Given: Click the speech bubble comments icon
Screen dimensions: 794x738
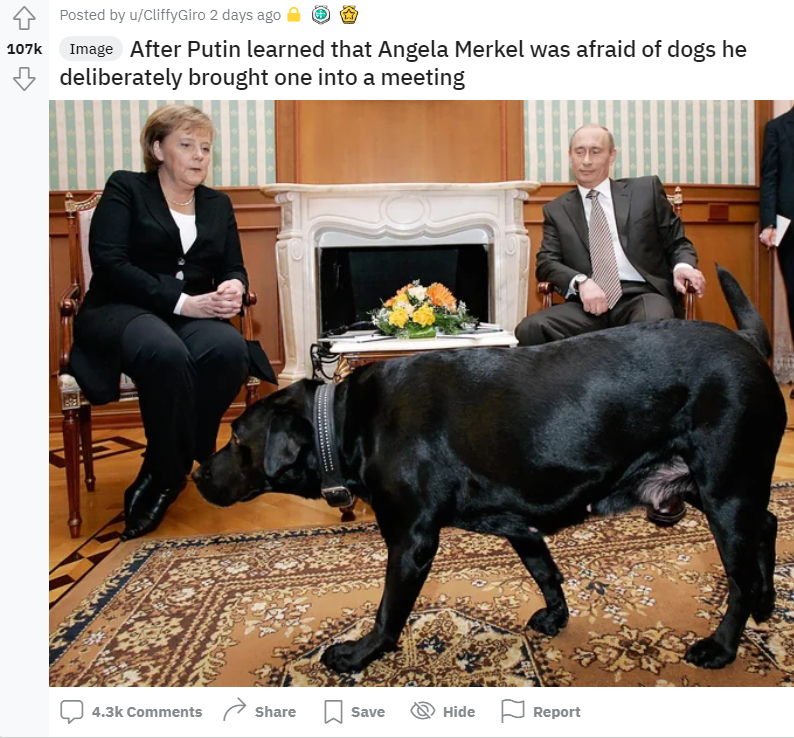Looking at the screenshot, I should (71, 712).
